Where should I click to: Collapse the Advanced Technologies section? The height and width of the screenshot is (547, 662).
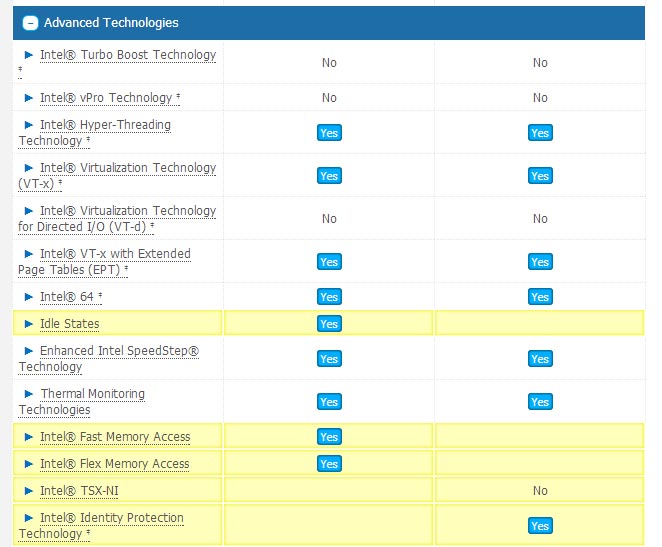30,23
